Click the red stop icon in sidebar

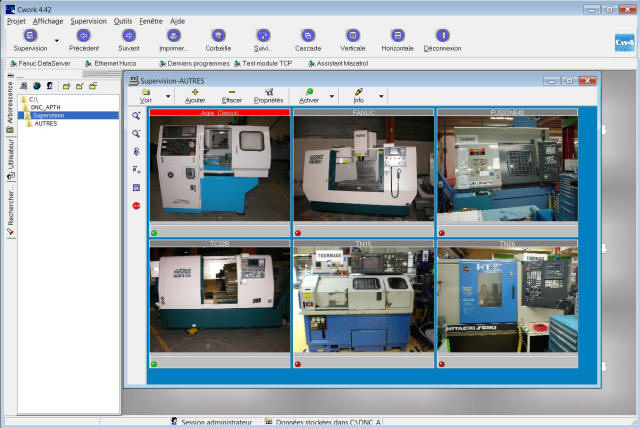(136, 205)
